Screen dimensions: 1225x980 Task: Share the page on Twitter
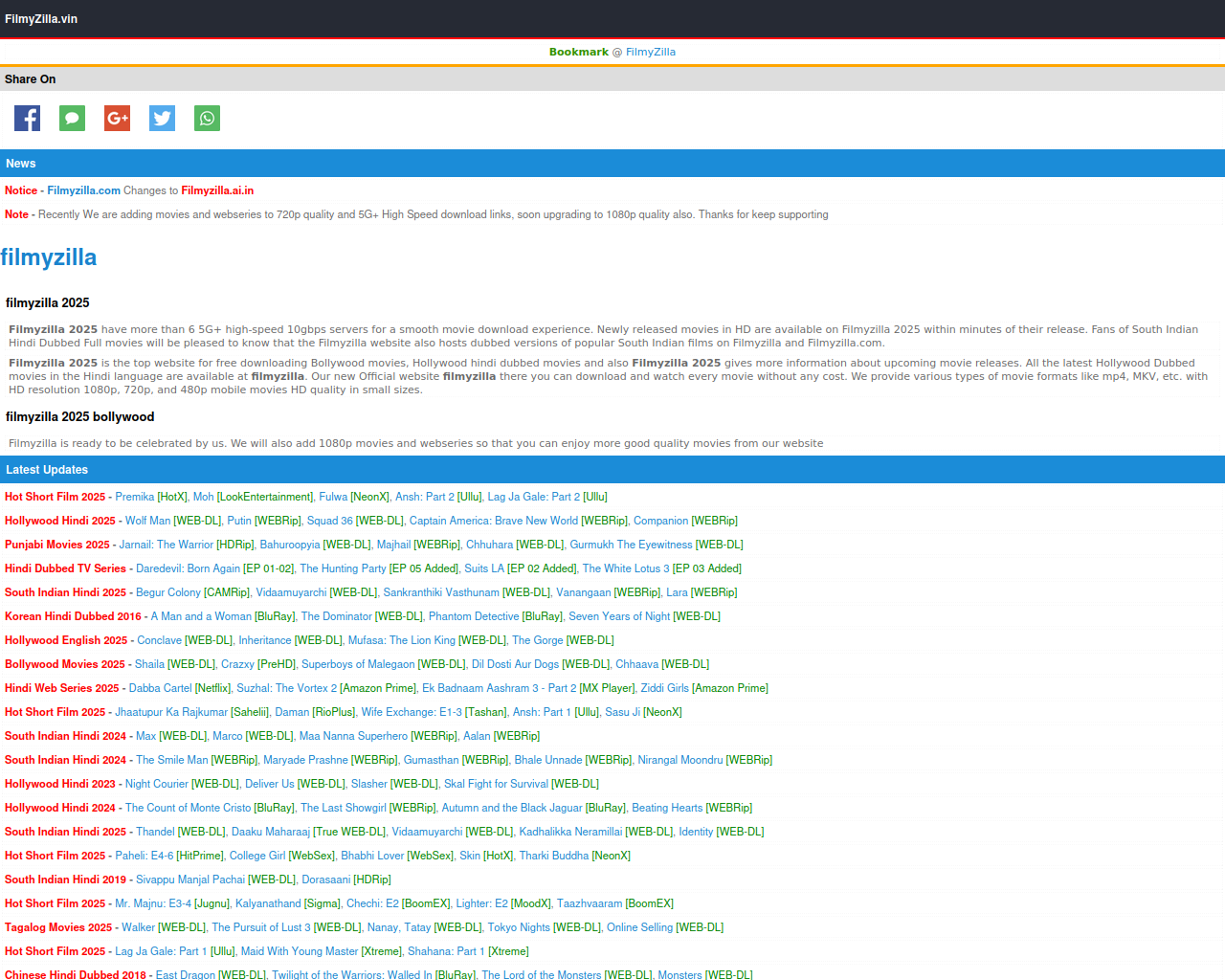(x=162, y=119)
